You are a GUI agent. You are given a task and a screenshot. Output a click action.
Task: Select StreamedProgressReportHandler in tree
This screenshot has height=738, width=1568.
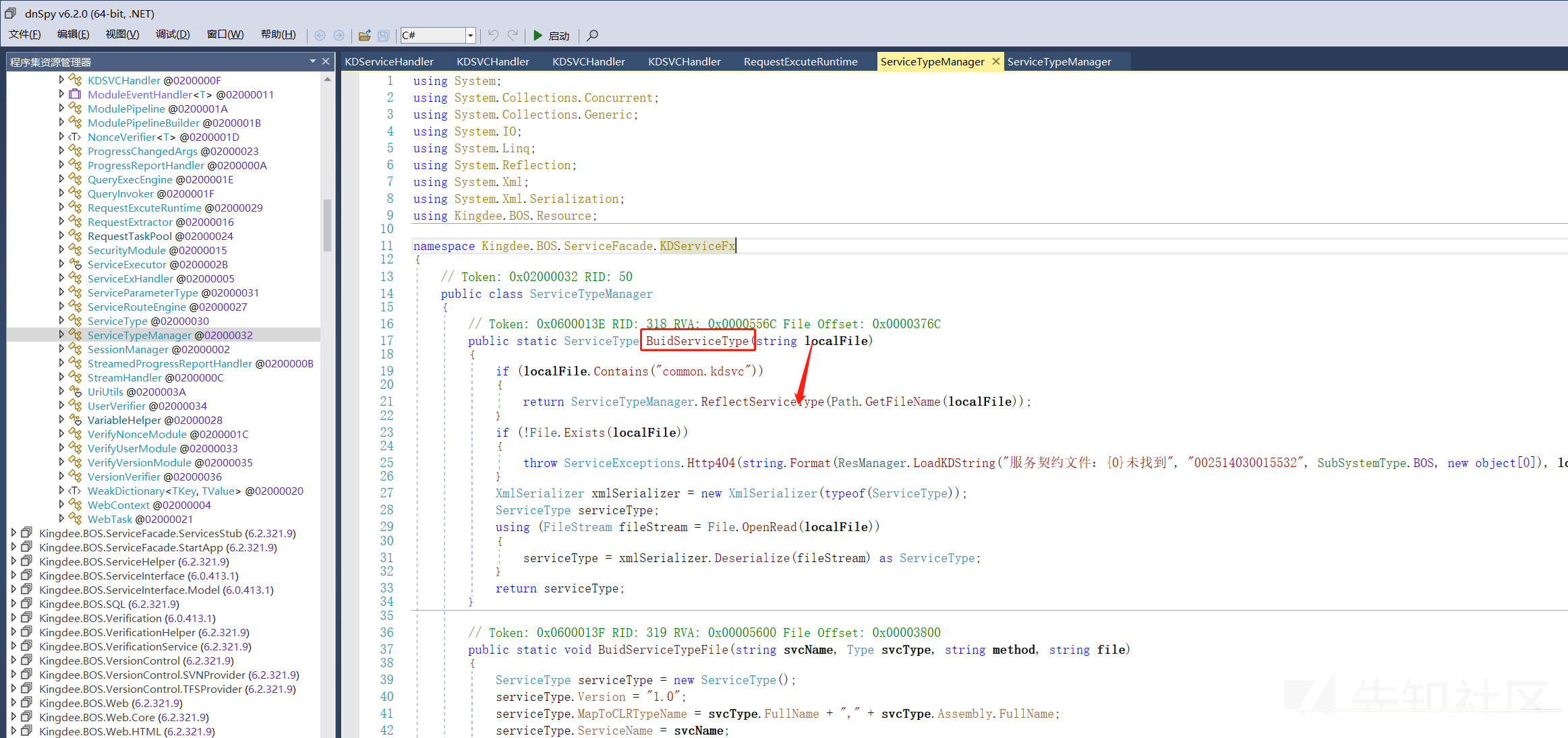200,363
